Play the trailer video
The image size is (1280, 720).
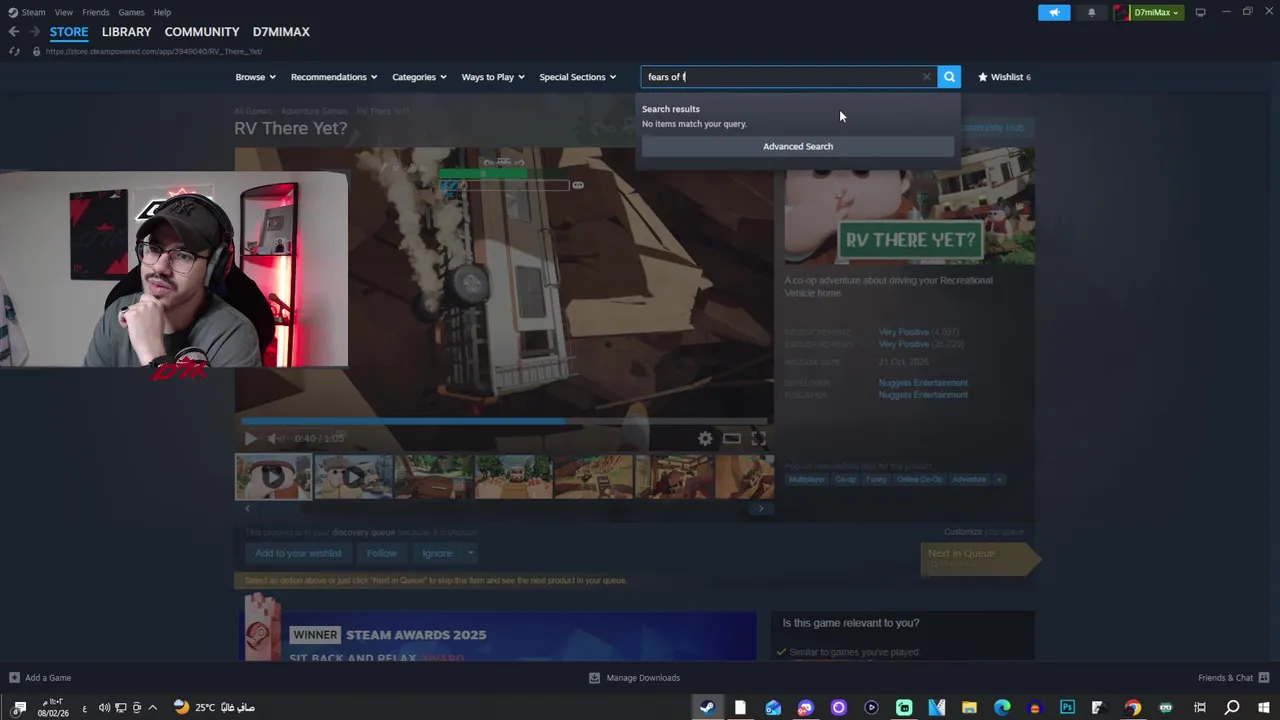250,438
